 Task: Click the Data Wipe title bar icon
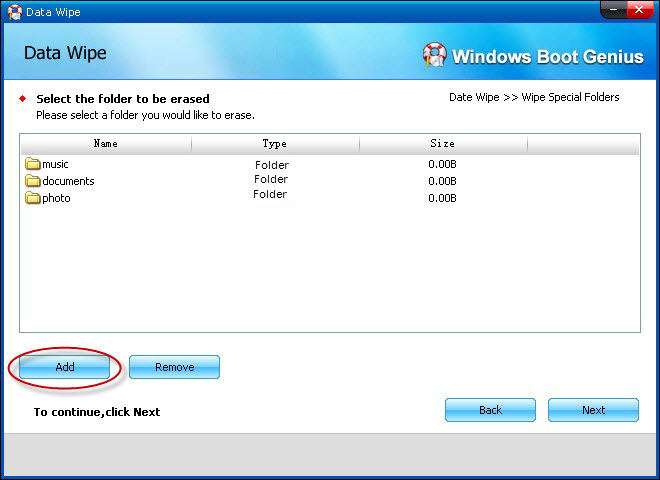pos(15,12)
